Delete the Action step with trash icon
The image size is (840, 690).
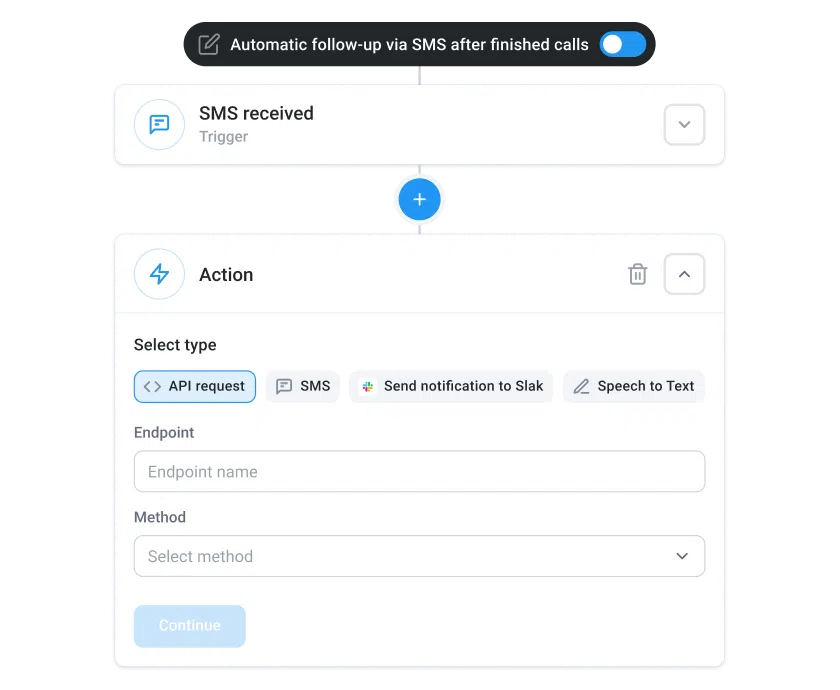[x=637, y=274]
